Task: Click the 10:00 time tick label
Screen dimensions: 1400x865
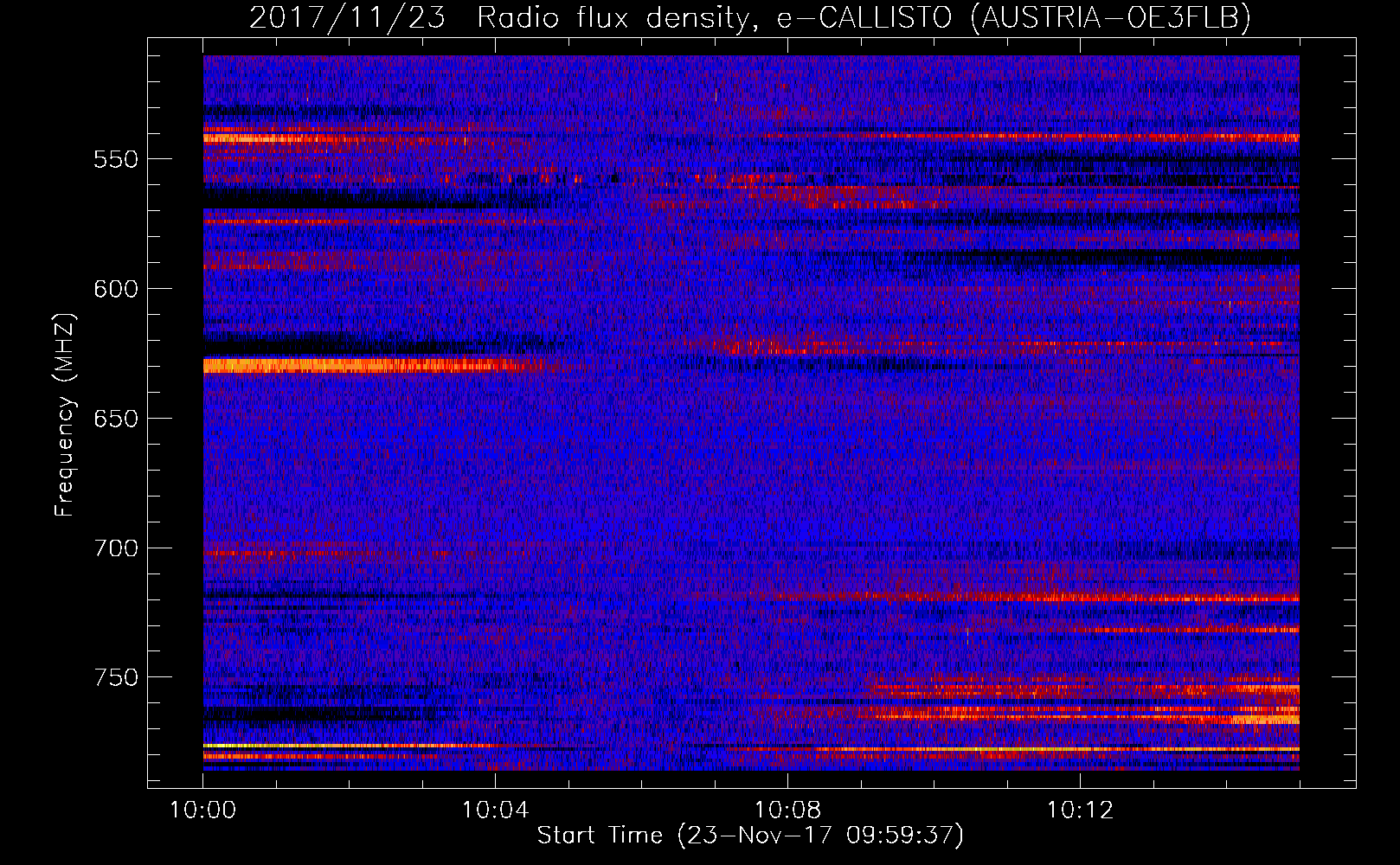Action: [203, 811]
